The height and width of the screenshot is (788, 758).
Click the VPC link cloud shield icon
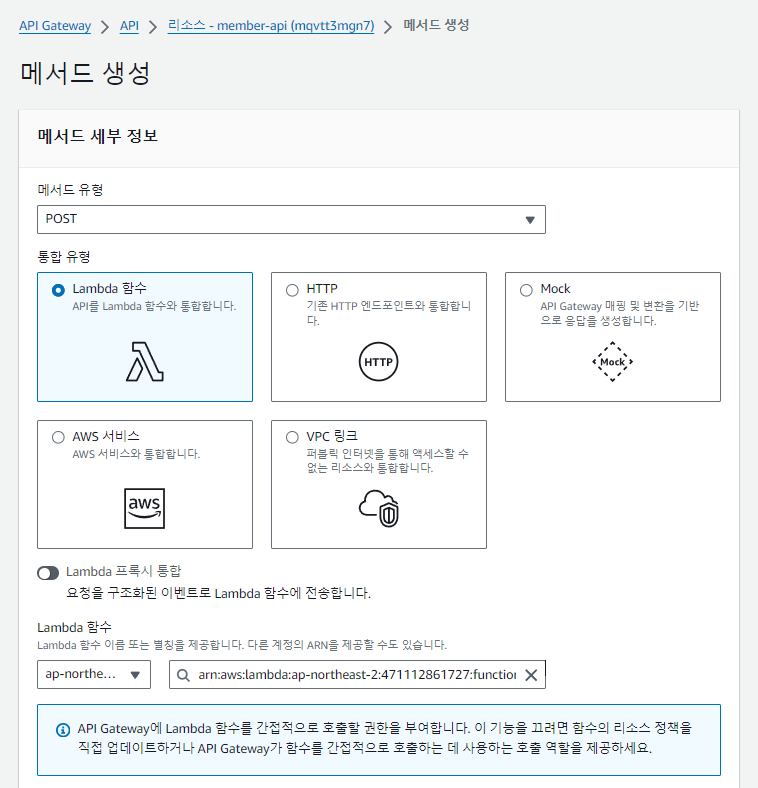click(379, 508)
